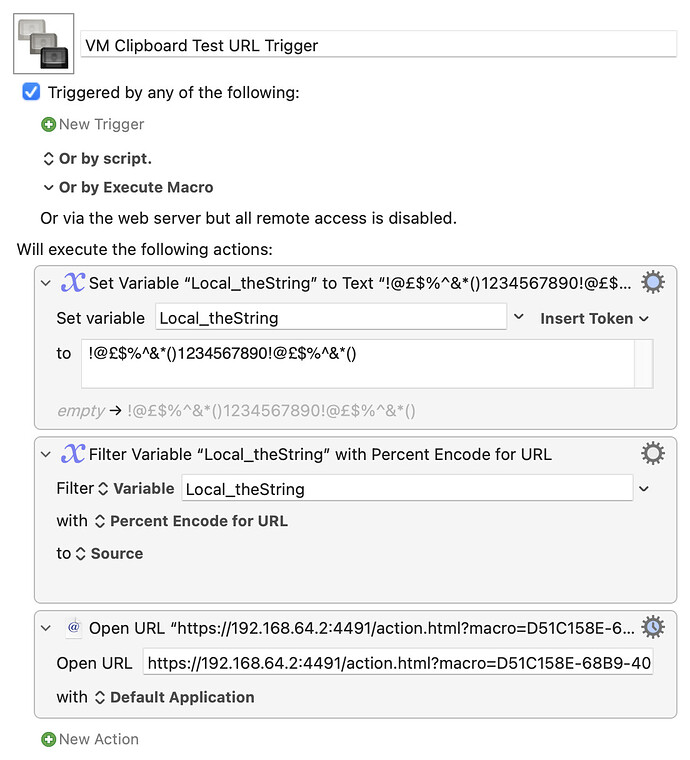Open the Insert Token menu
The image size is (690, 760).
click(x=595, y=318)
